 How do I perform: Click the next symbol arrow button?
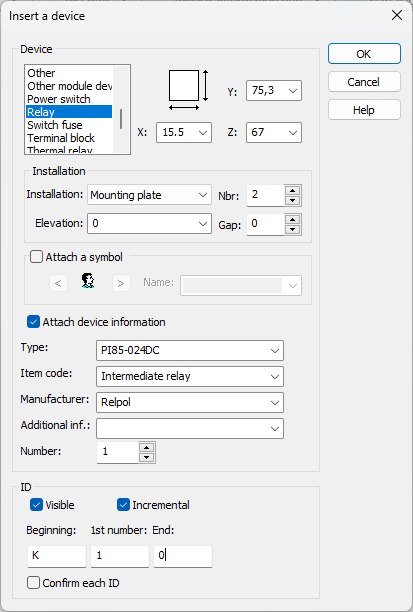point(121,283)
